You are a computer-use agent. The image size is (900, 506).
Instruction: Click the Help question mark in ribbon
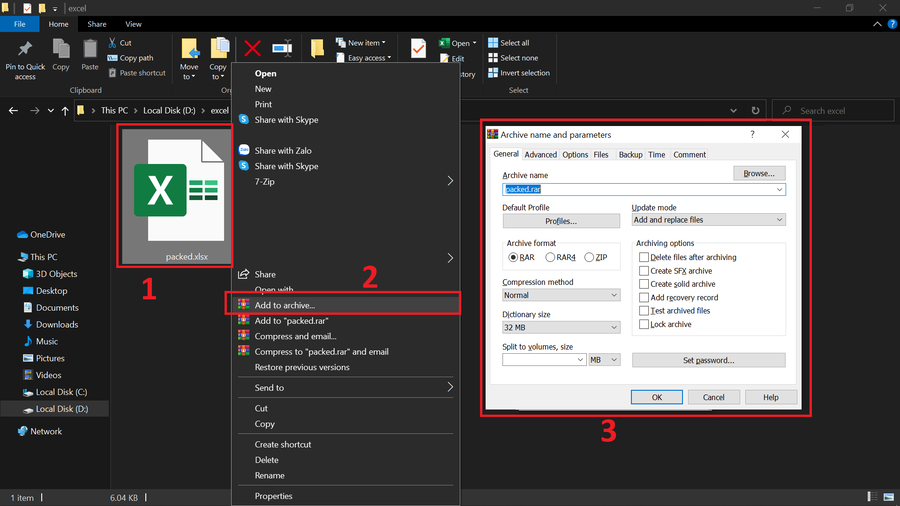893,24
